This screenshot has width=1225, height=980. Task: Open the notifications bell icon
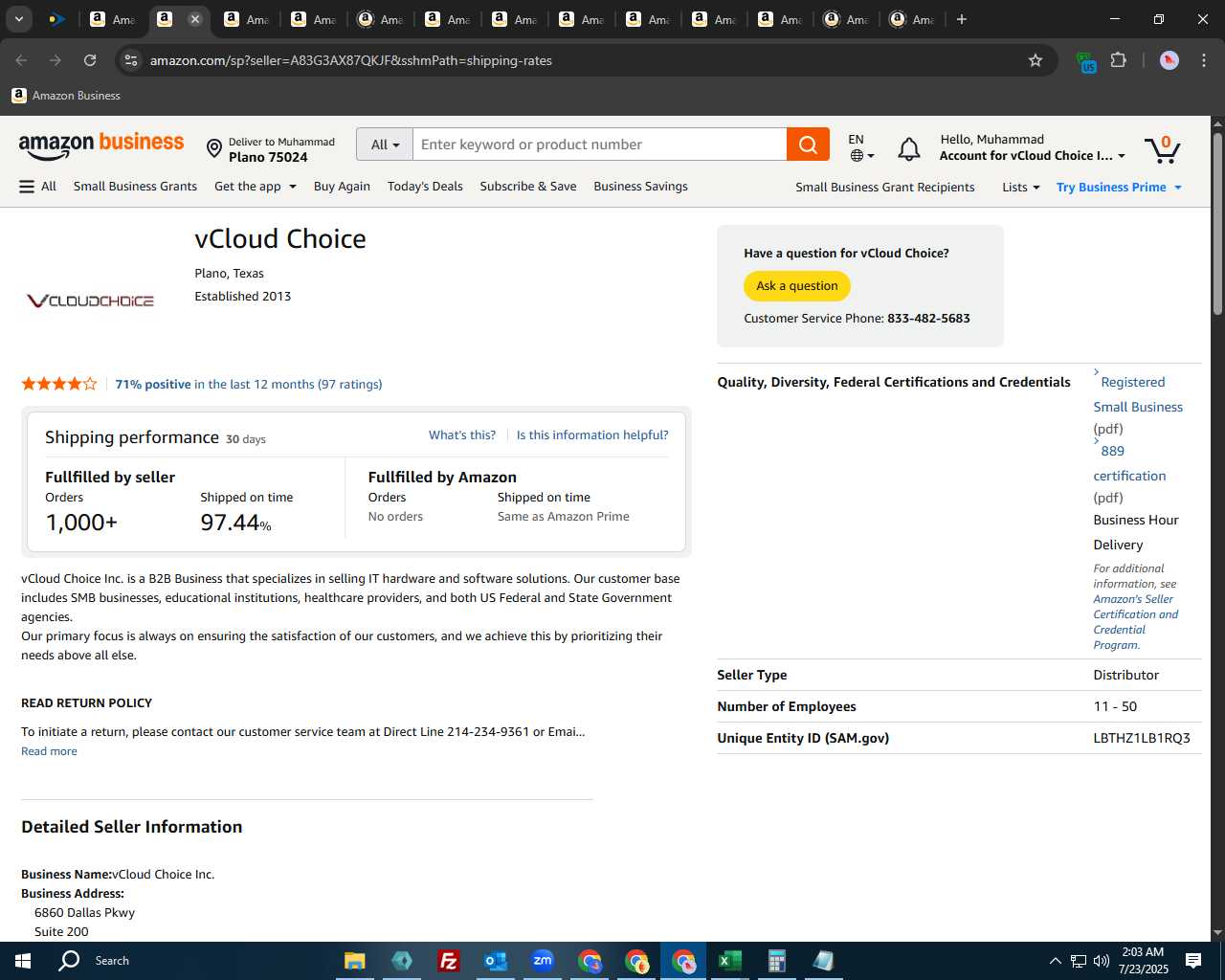909,148
